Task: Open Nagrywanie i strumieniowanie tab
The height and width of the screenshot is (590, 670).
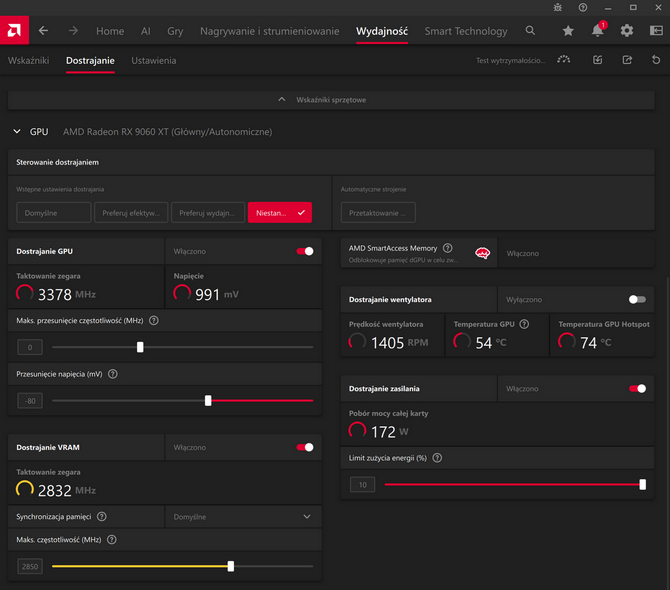Action: point(270,31)
